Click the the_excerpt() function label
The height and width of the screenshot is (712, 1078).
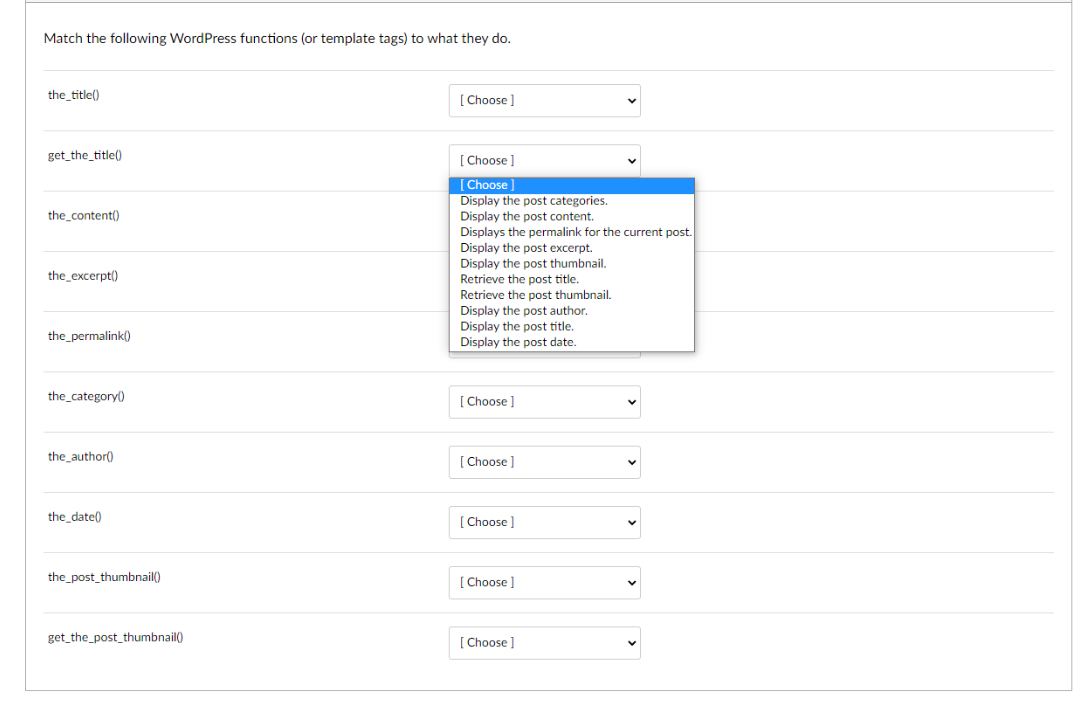[82, 276]
